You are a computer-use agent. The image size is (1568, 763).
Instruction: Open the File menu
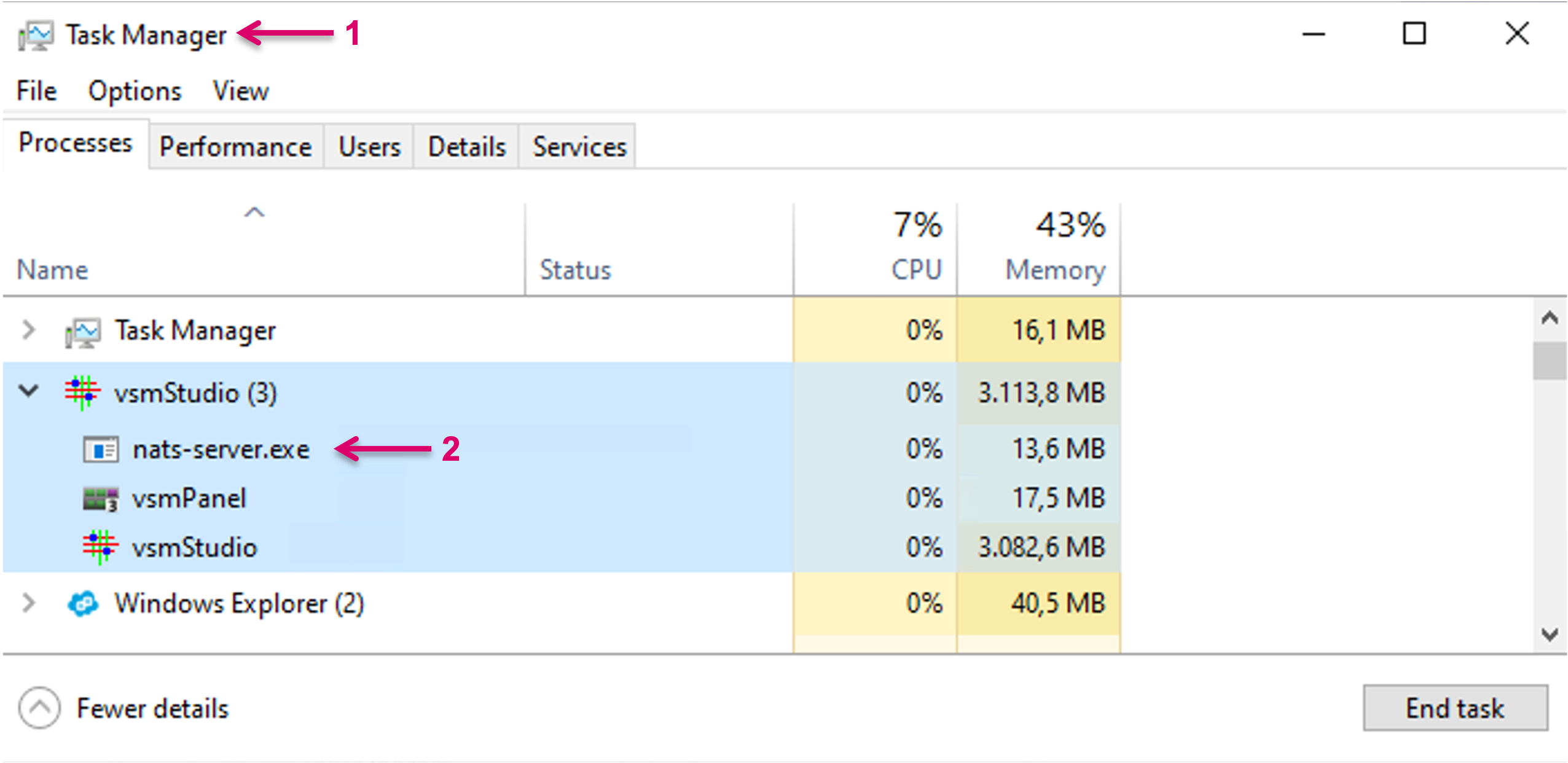pyautogui.click(x=36, y=92)
